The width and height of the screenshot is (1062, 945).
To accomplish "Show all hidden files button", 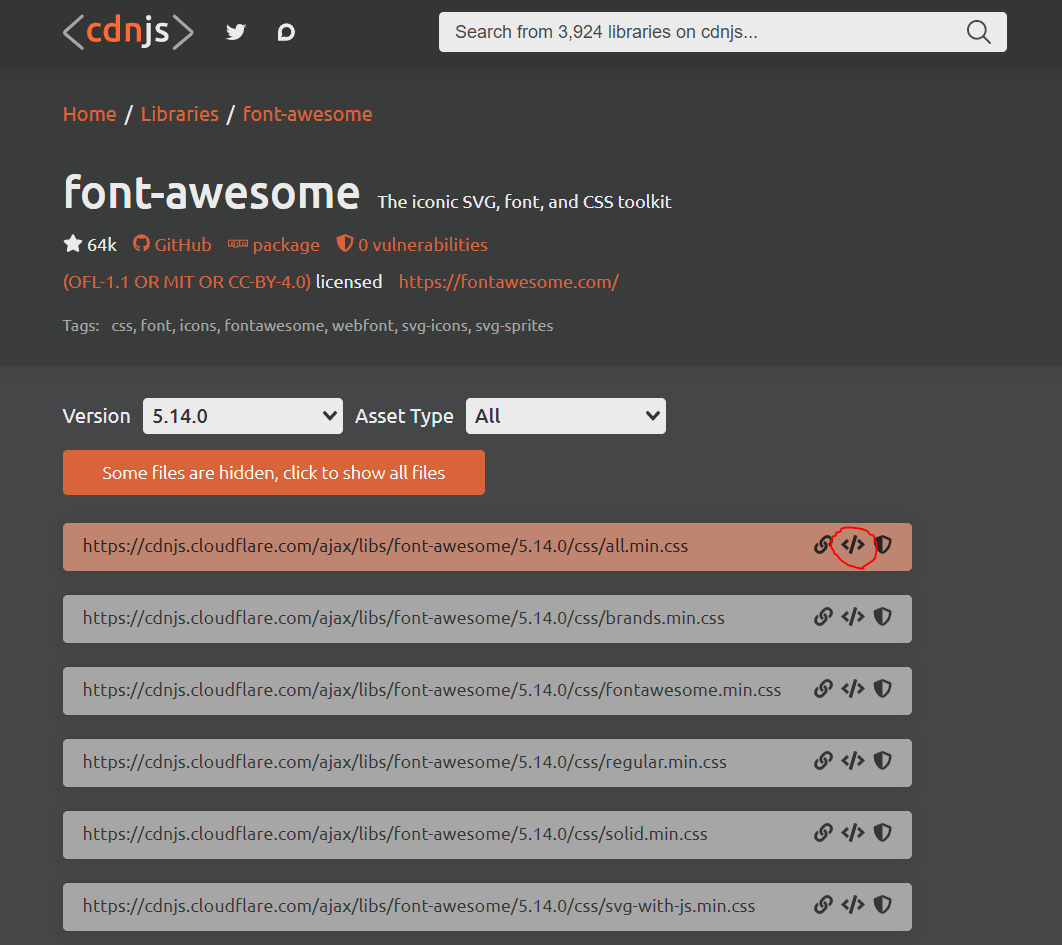I will [x=274, y=473].
